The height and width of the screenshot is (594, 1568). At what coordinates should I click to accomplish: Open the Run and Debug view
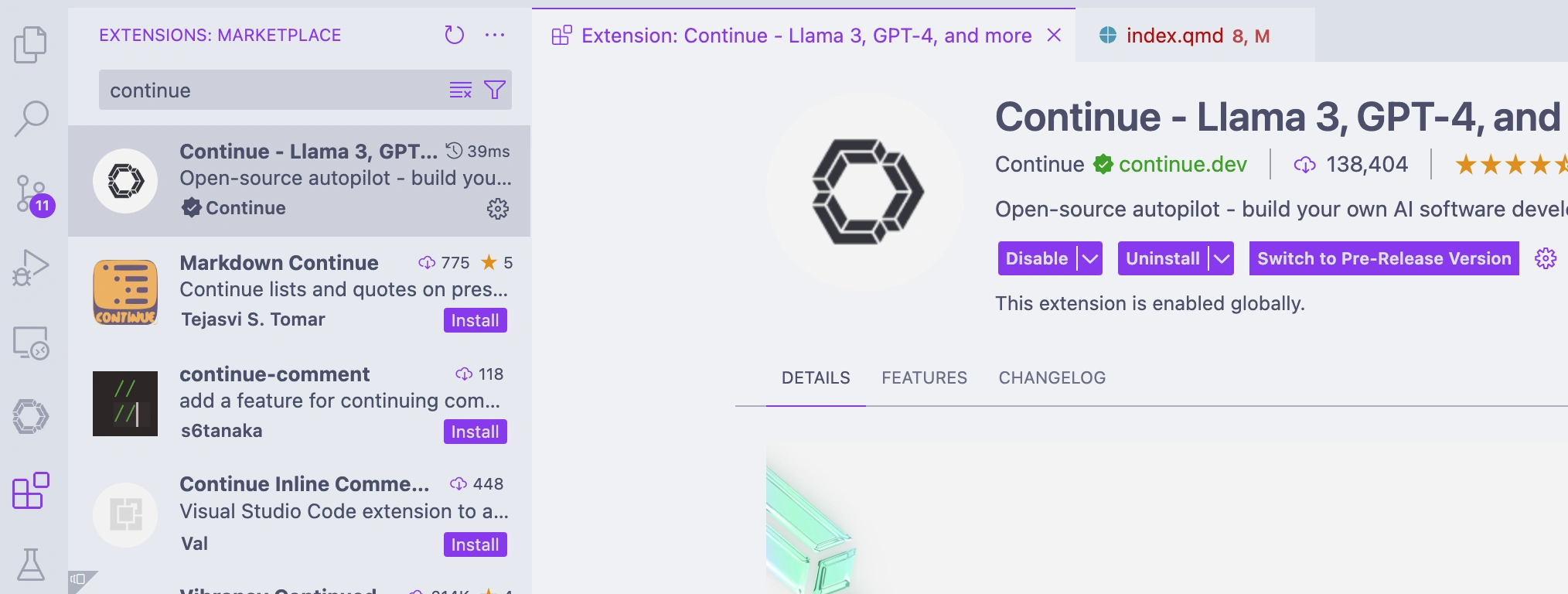31,268
